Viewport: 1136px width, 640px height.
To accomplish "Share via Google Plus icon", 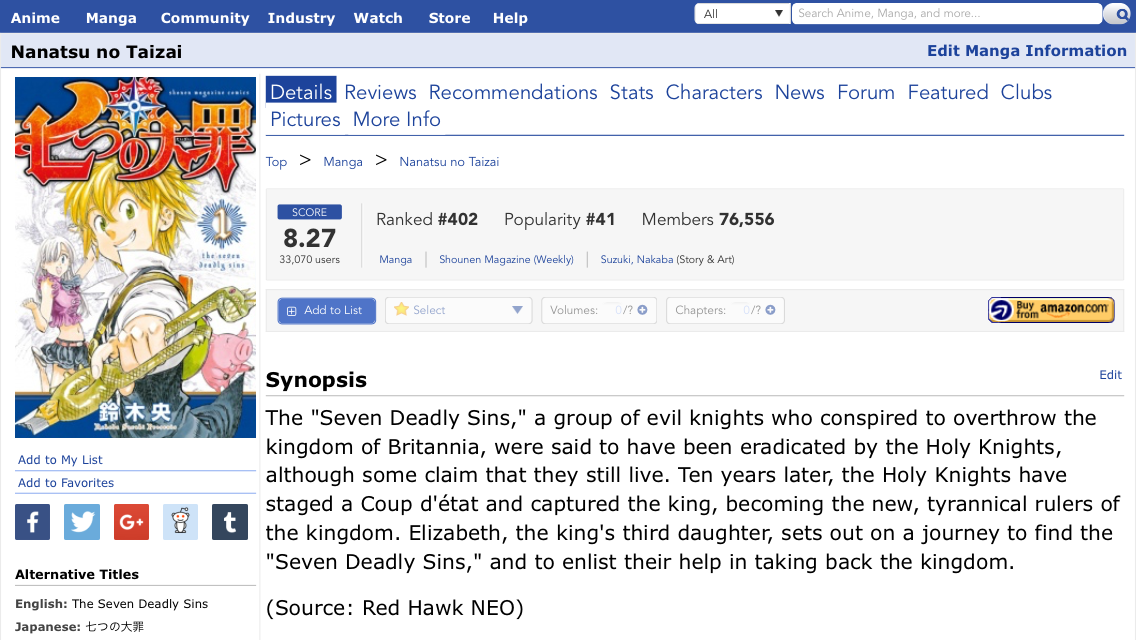I will pos(131,522).
